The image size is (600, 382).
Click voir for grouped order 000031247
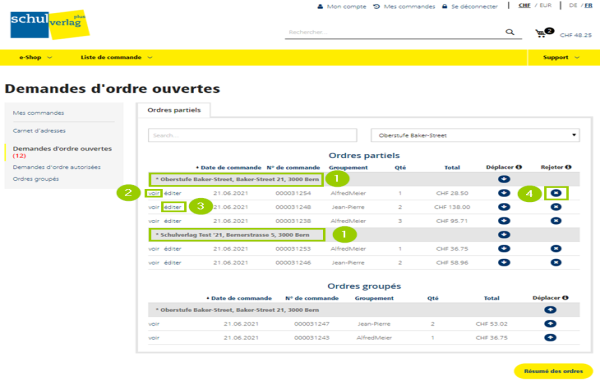coord(154,324)
